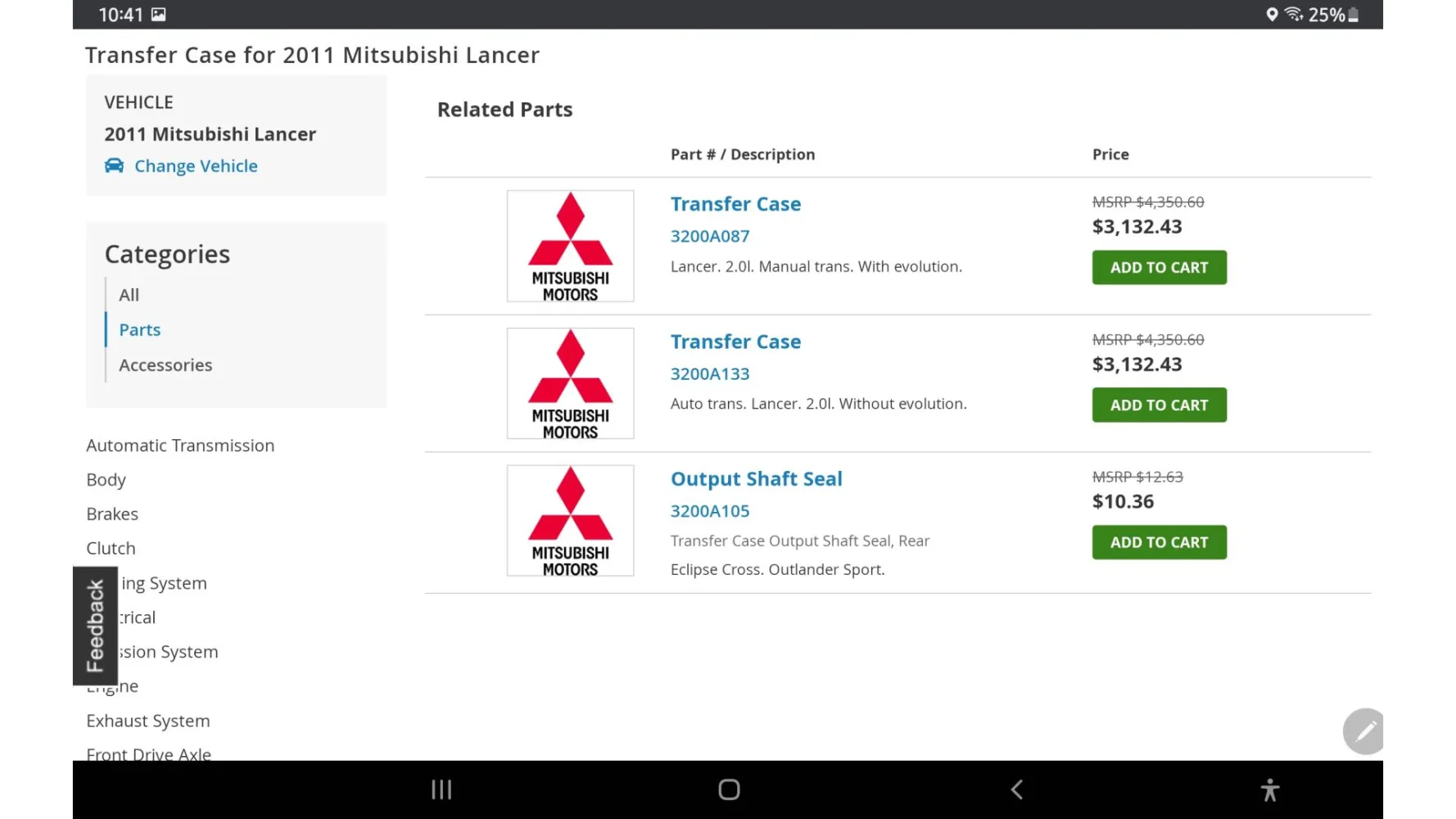This screenshot has height=819, width=1456.
Task: Click 'Eclipse Cross. Outlander Sport.' text
Action: click(x=778, y=569)
